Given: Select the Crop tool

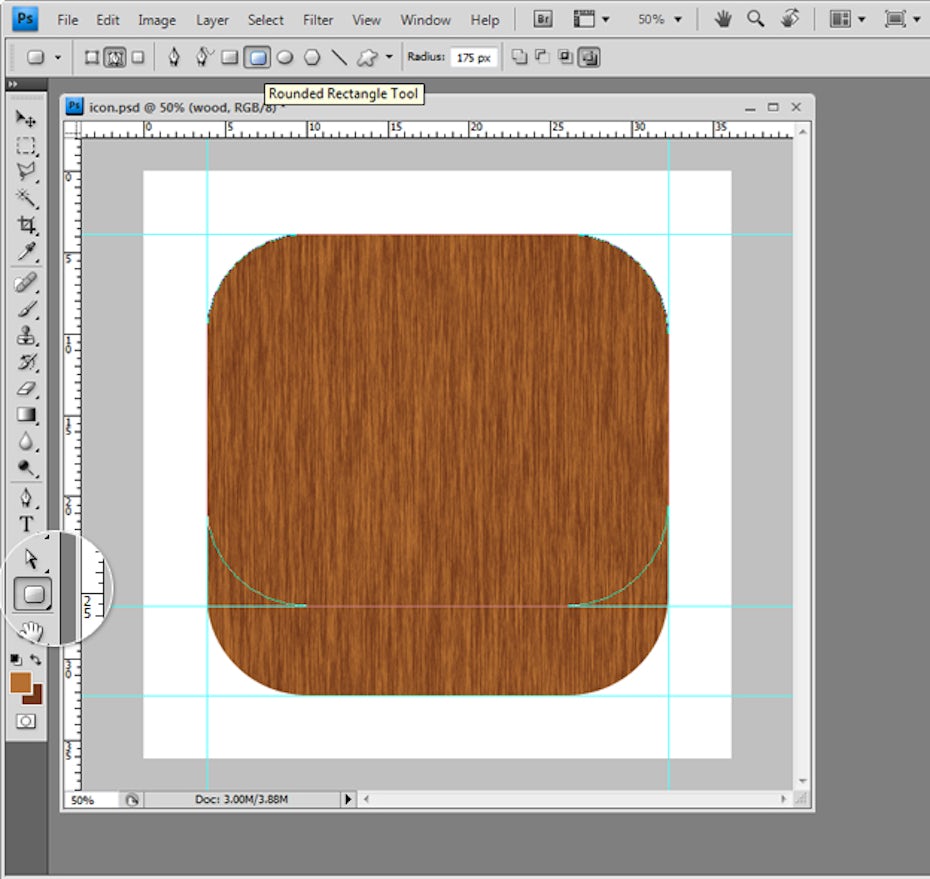Looking at the screenshot, I should (26, 224).
